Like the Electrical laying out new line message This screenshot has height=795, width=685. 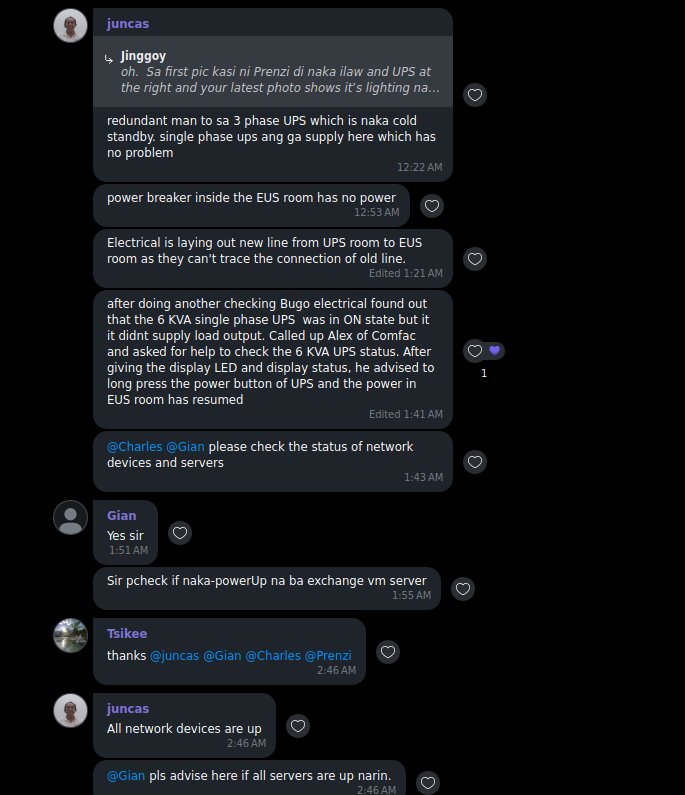[x=476, y=259]
